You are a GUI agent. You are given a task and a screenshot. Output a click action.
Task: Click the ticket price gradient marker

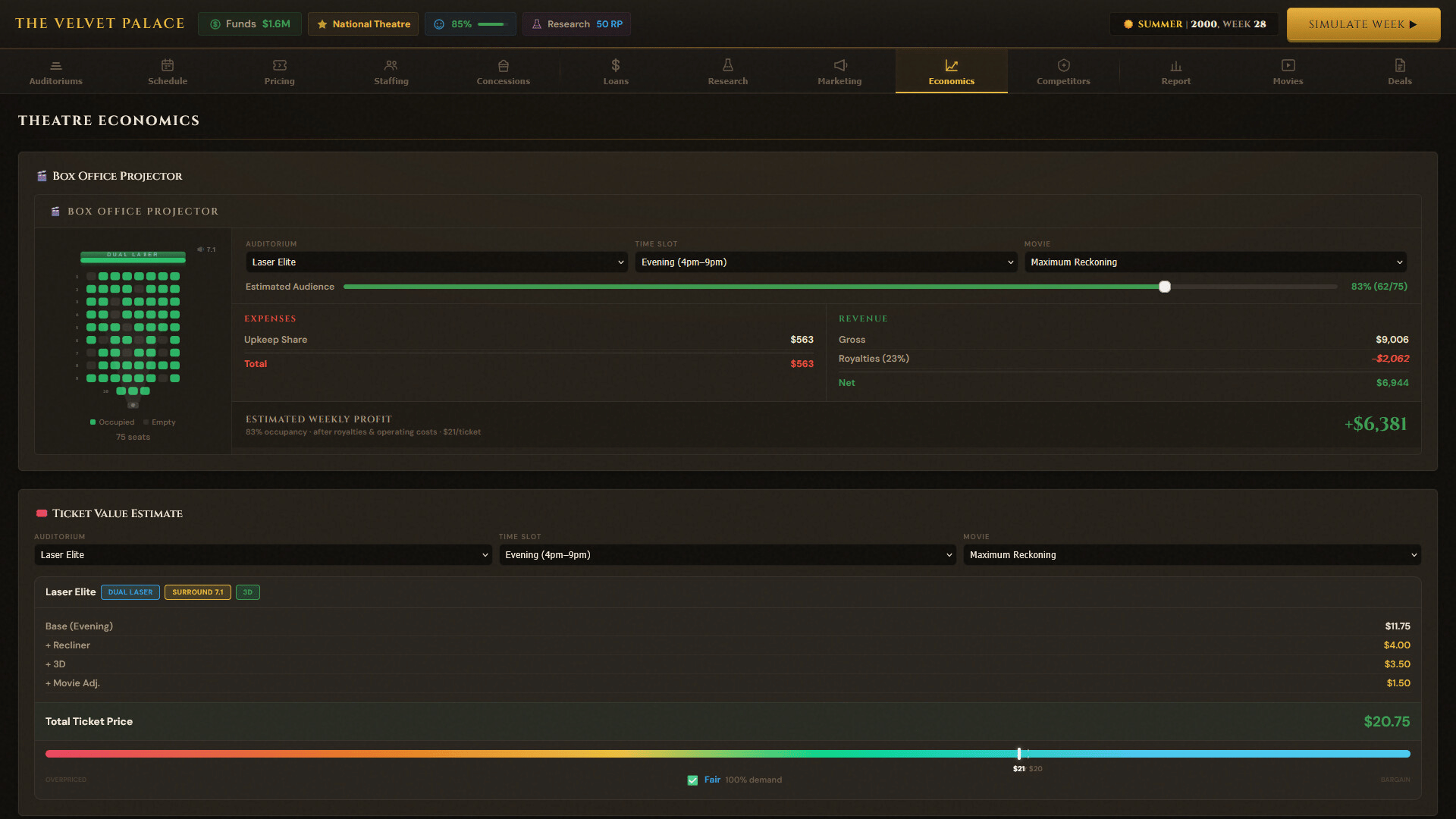click(1018, 754)
